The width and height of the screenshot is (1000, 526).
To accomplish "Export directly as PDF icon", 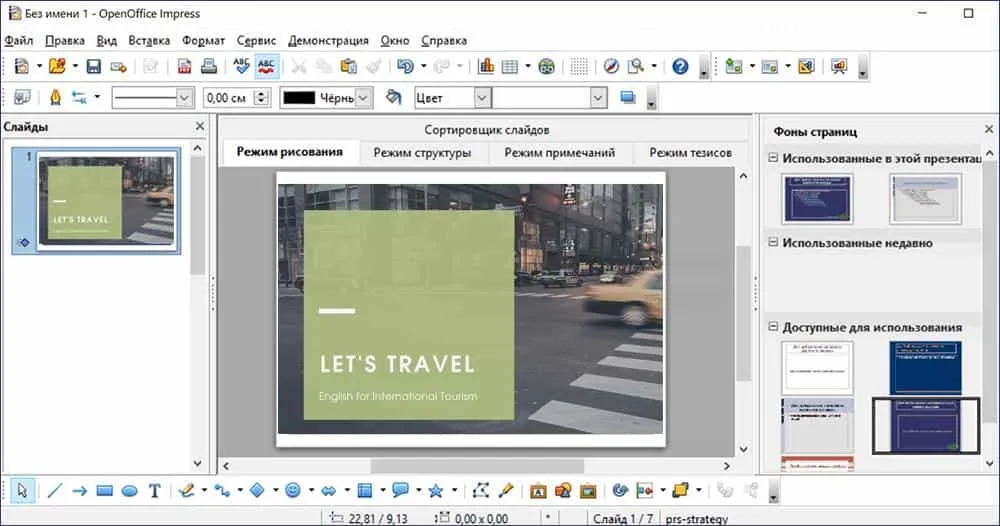I will 184,66.
